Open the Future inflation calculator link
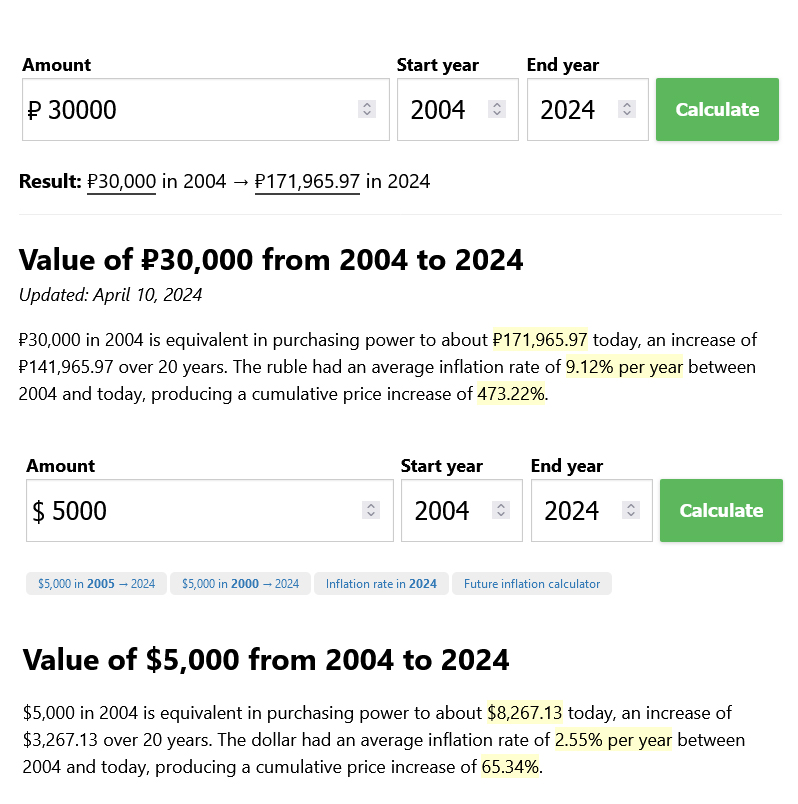 [532, 584]
